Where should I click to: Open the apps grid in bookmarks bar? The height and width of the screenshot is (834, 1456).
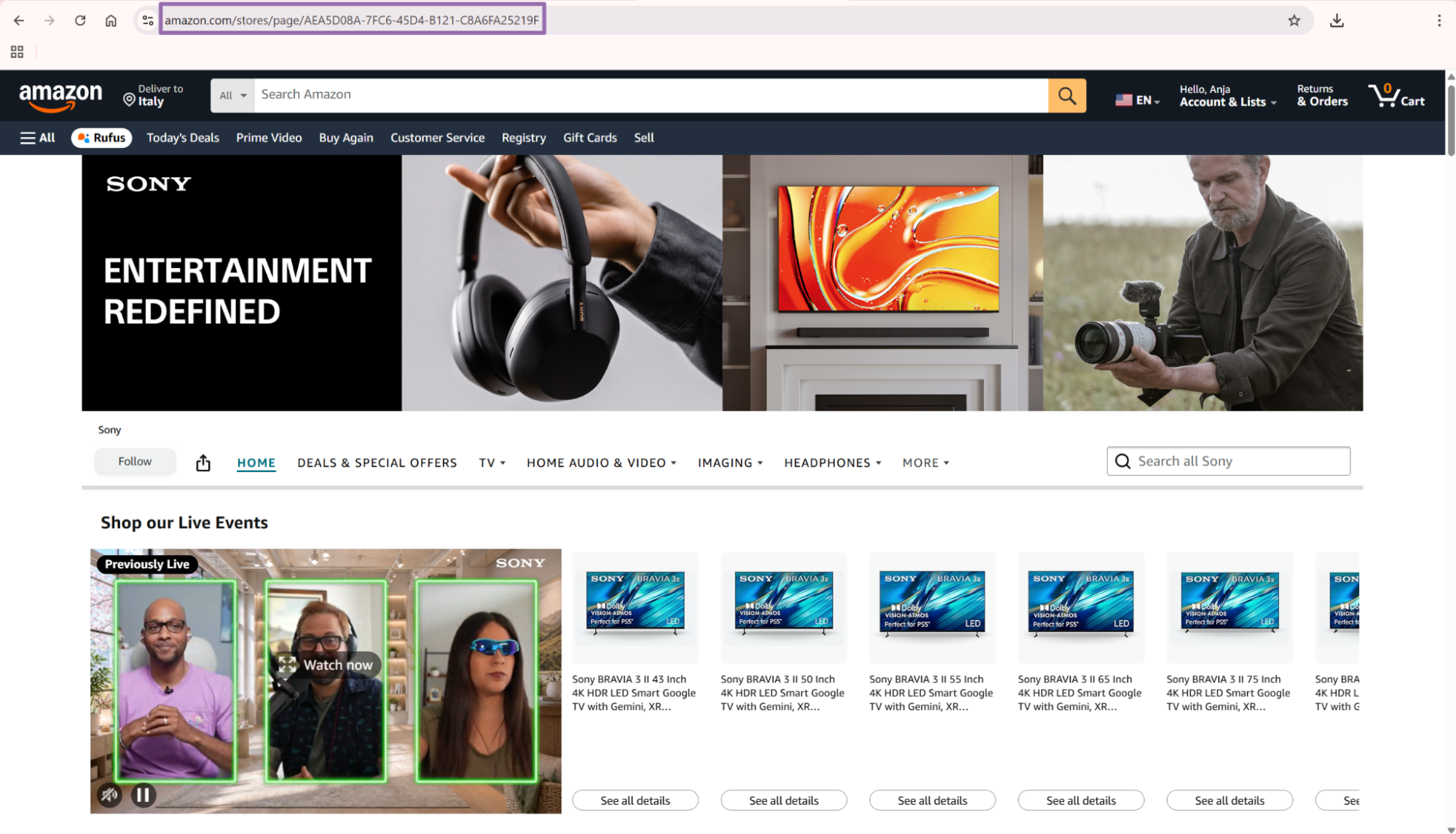(x=17, y=52)
